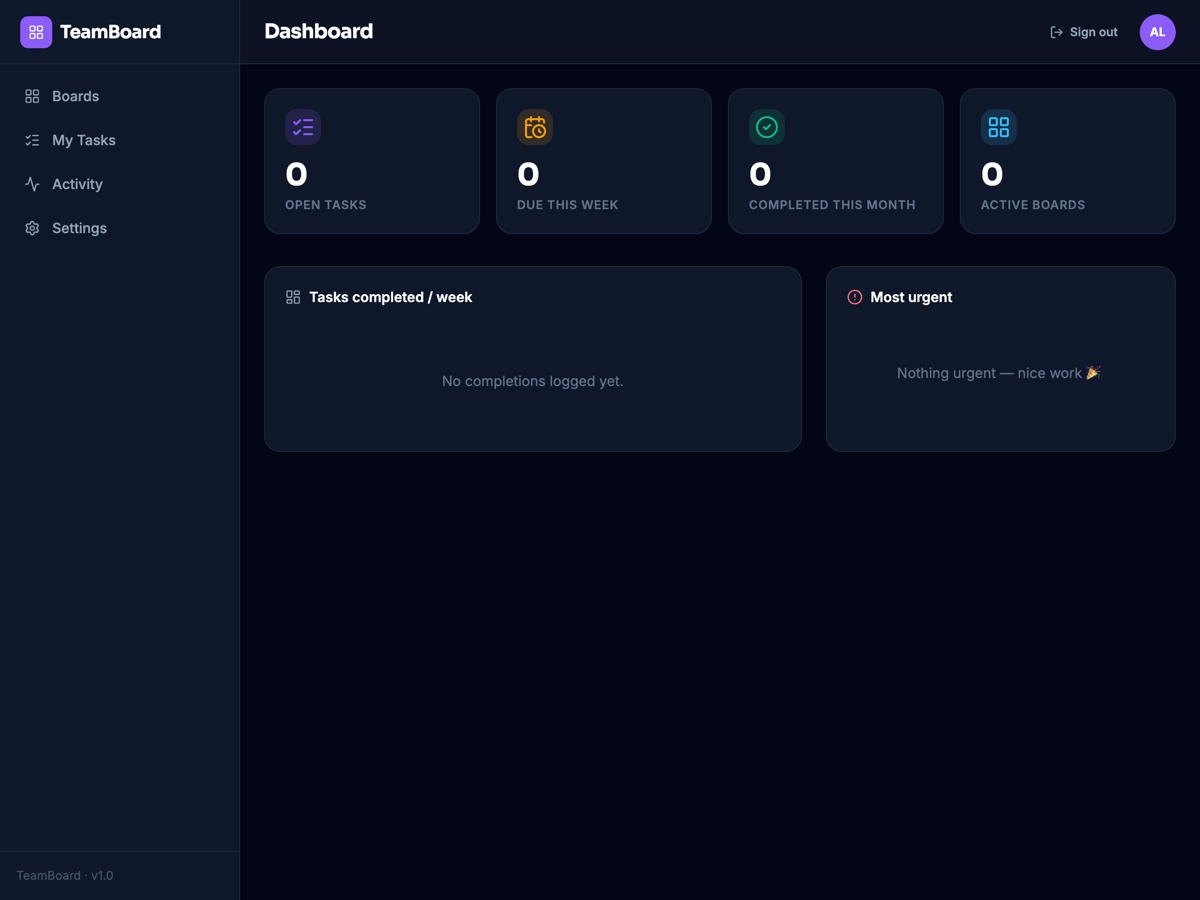Click the Due This Week calendar icon
This screenshot has height=900, width=1200.
pos(535,127)
